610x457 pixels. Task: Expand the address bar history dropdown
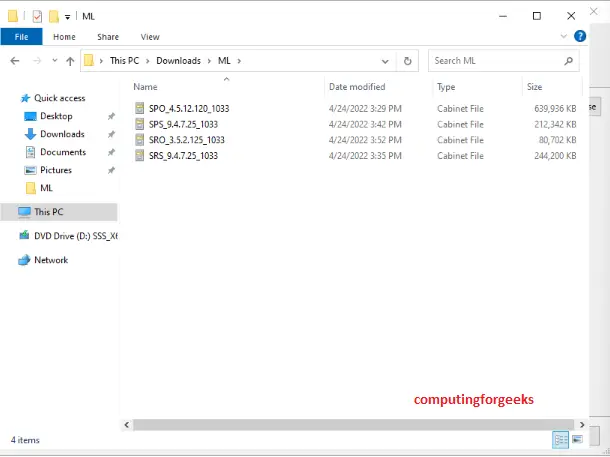[x=385, y=61]
